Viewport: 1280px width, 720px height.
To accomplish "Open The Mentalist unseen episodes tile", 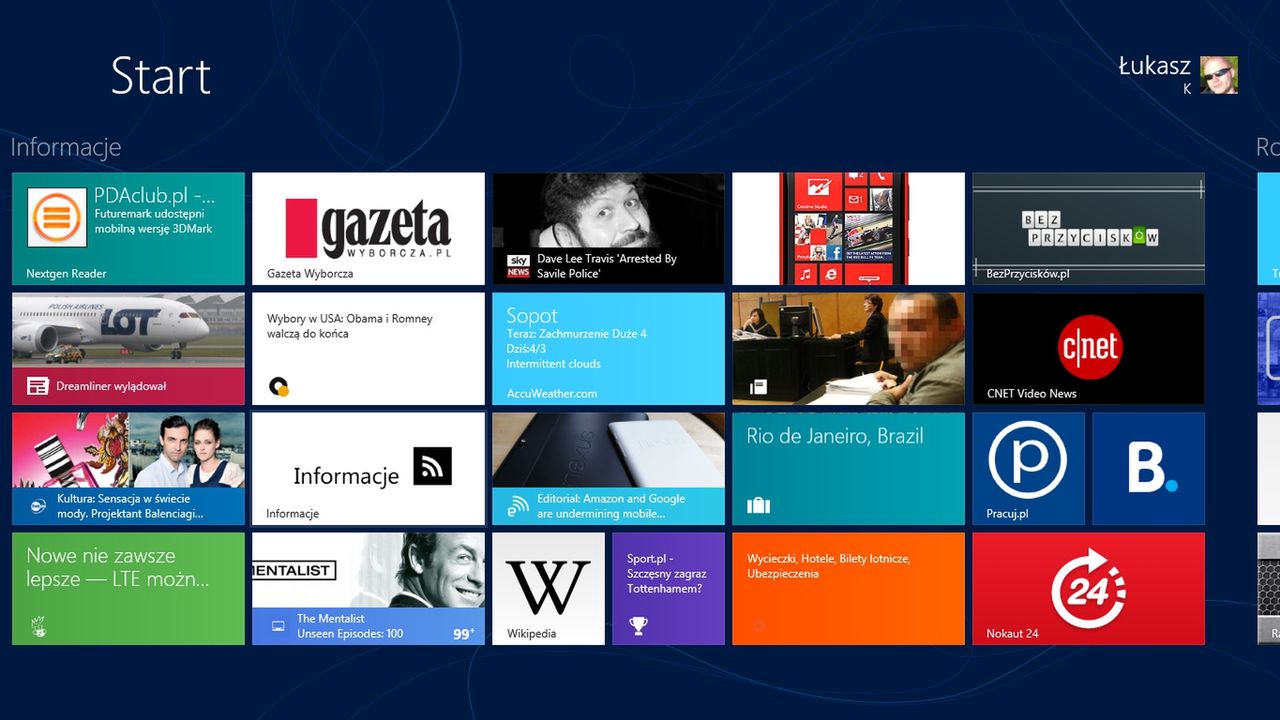I will point(368,589).
